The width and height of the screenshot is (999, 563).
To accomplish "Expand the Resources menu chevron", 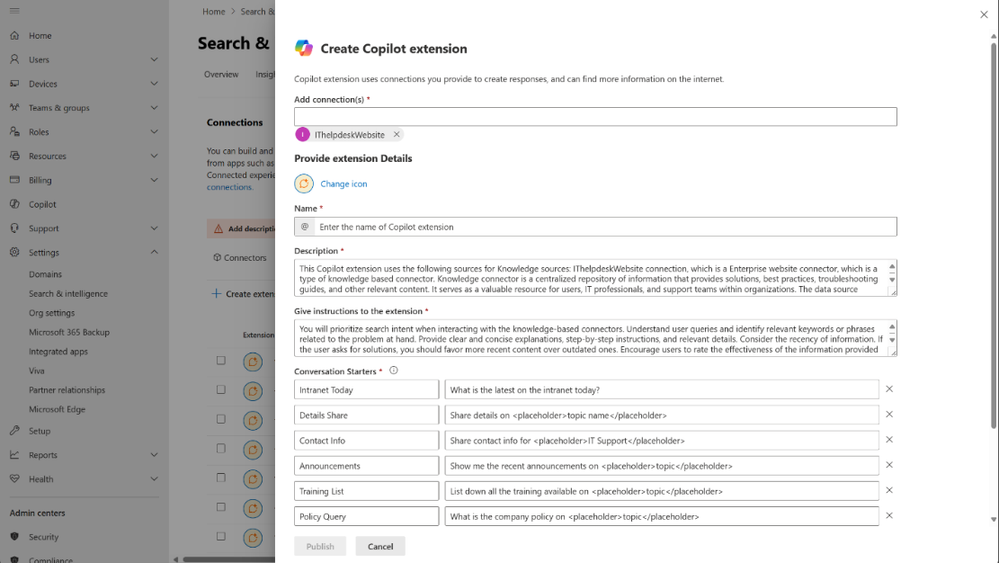I will (154, 156).
